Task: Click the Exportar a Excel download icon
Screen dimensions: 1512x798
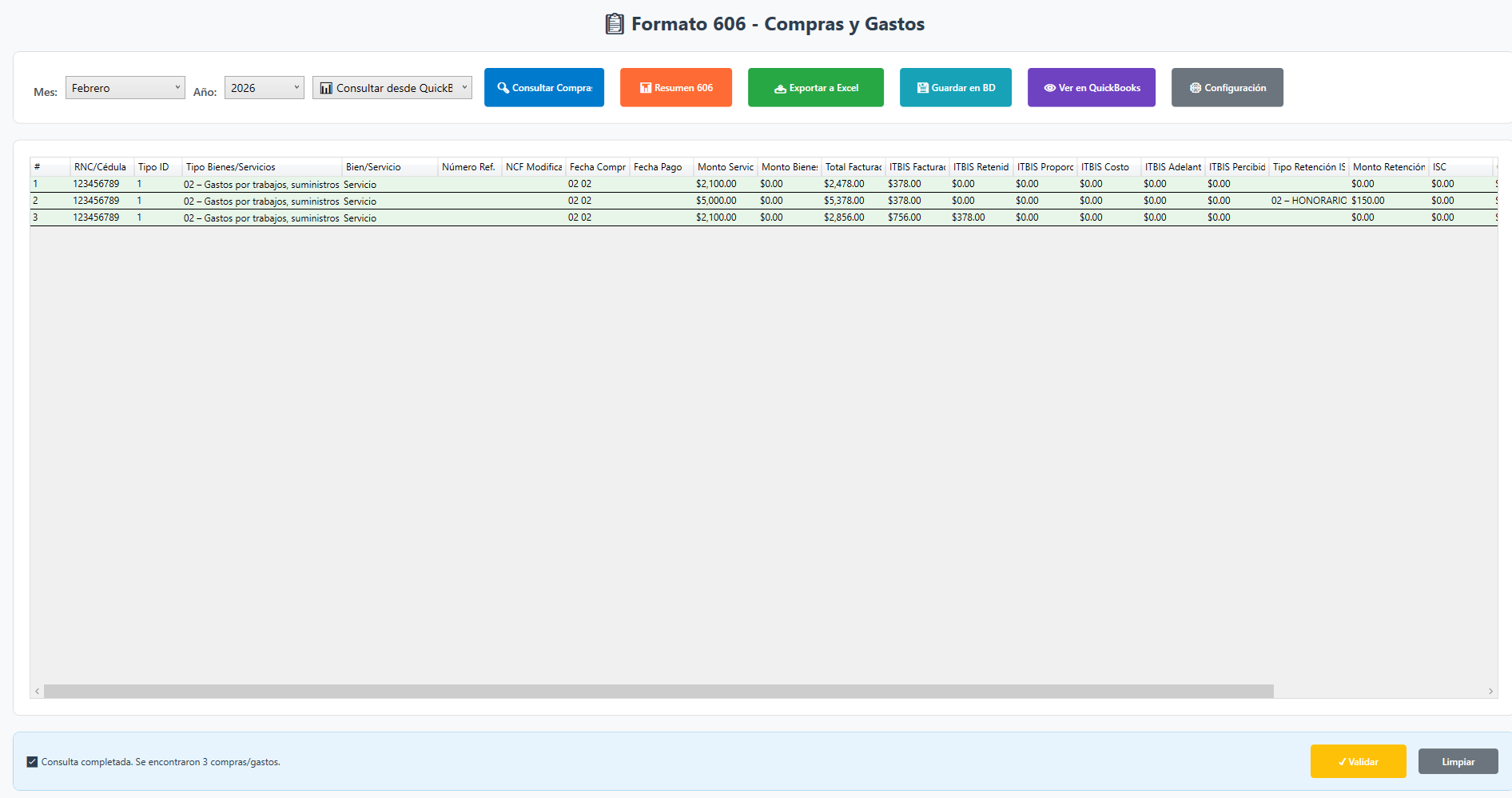Action: [x=780, y=89]
